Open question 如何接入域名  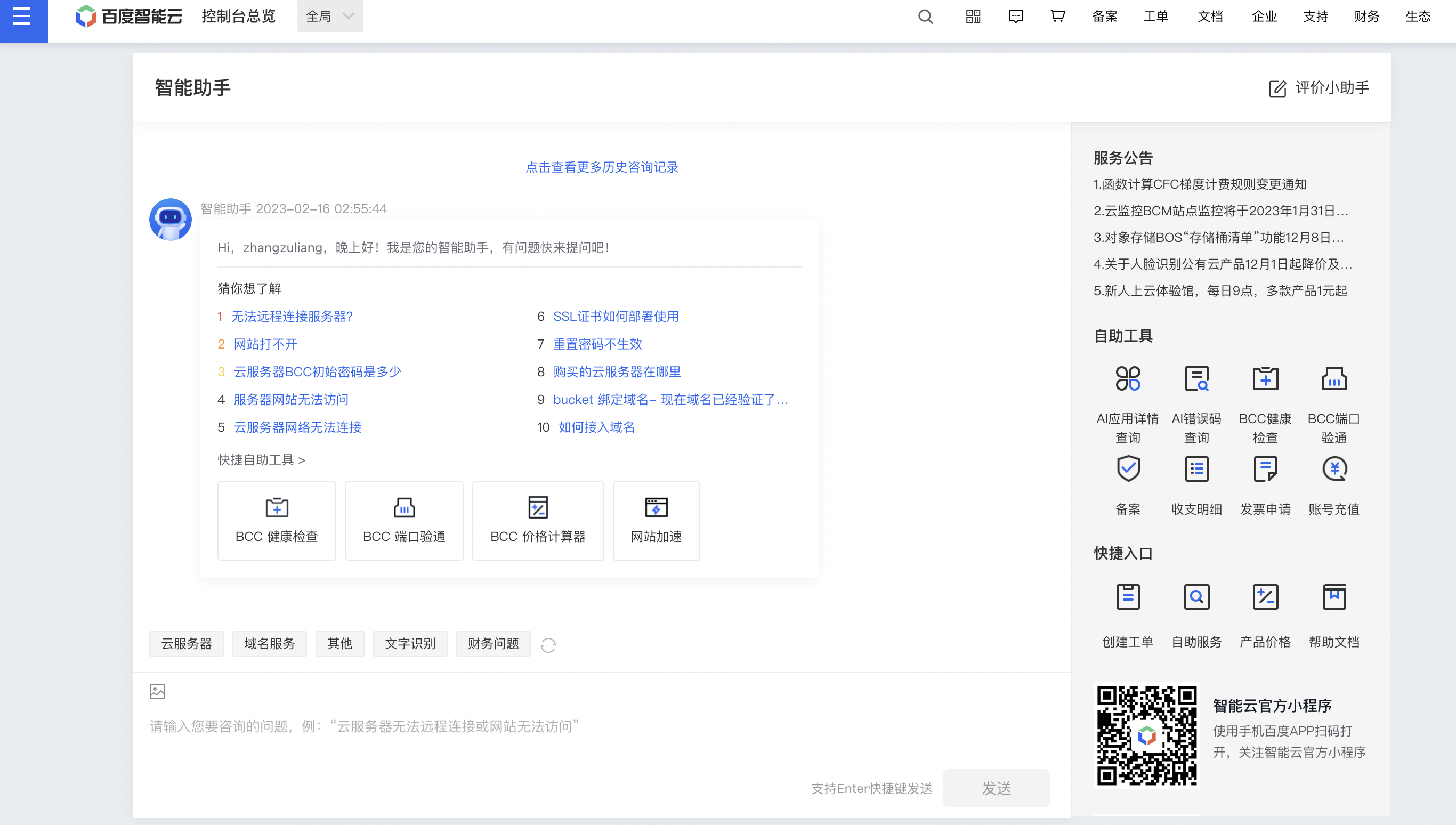pyautogui.click(x=596, y=427)
